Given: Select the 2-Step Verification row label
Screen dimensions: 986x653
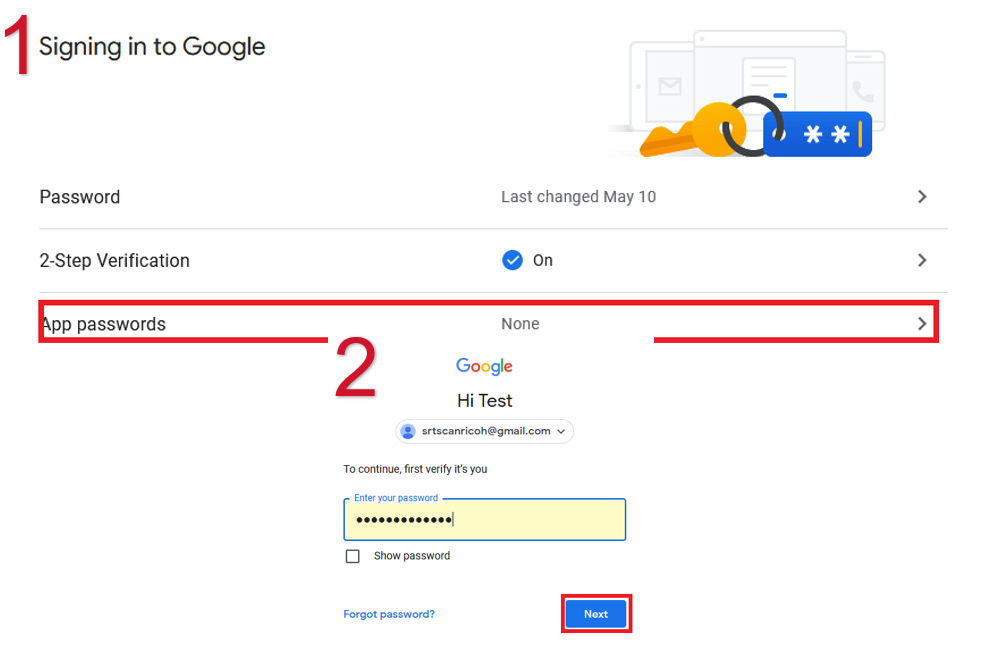Looking at the screenshot, I should pyautogui.click(x=114, y=260).
